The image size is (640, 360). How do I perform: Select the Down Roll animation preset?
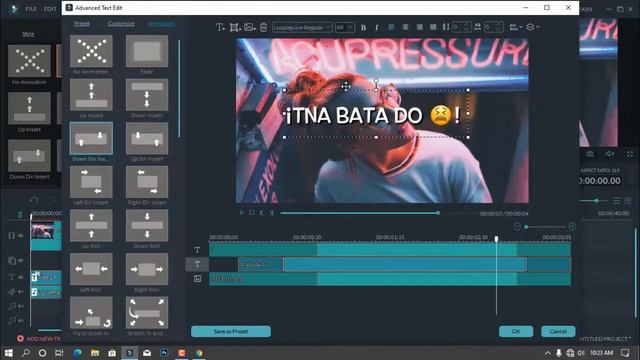click(147, 225)
